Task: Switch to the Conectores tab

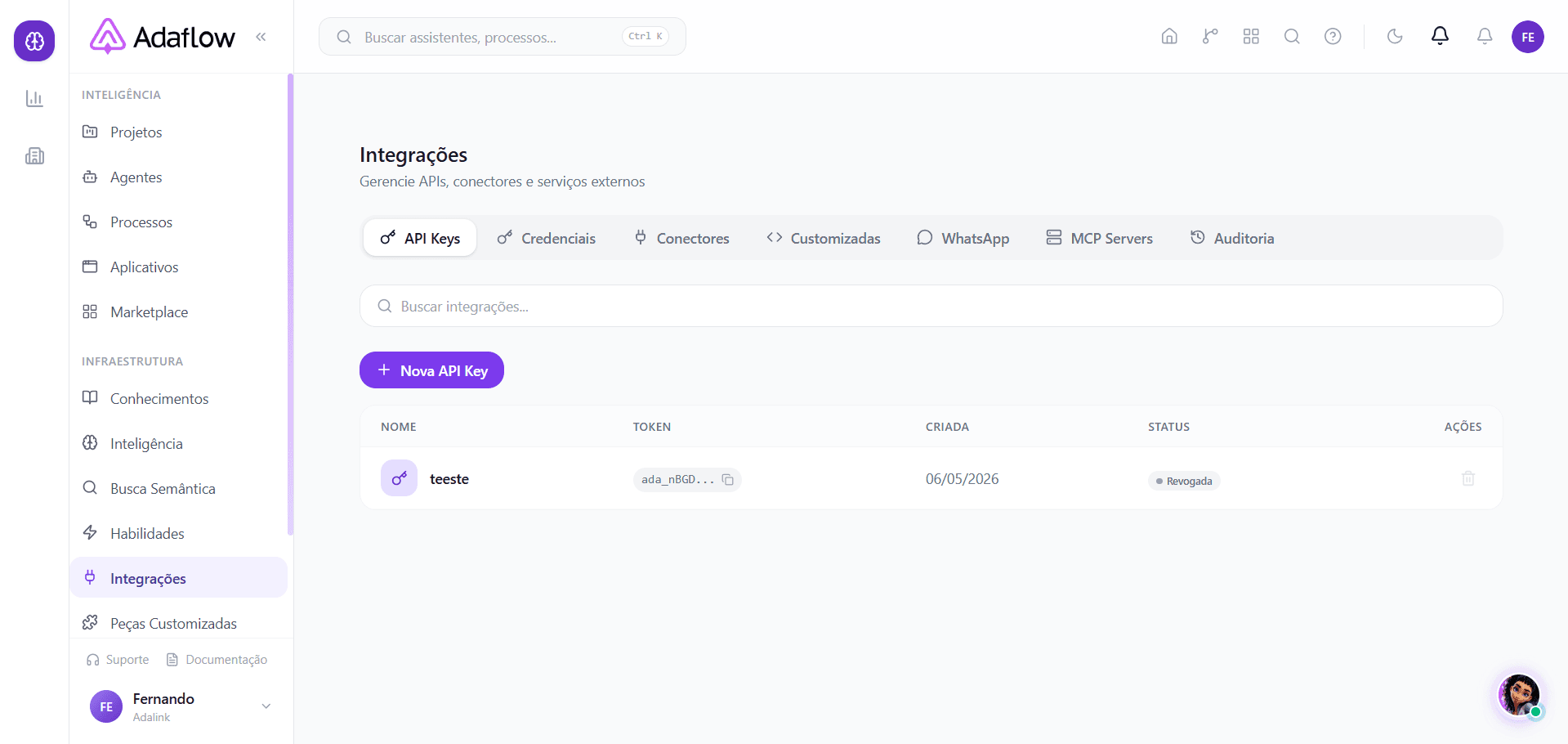Action: pos(681,238)
